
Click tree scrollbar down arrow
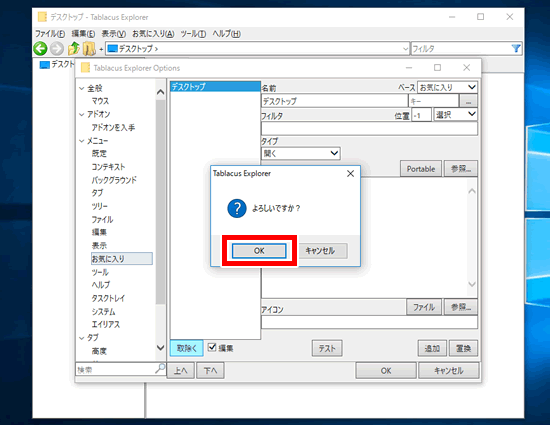coord(160,348)
